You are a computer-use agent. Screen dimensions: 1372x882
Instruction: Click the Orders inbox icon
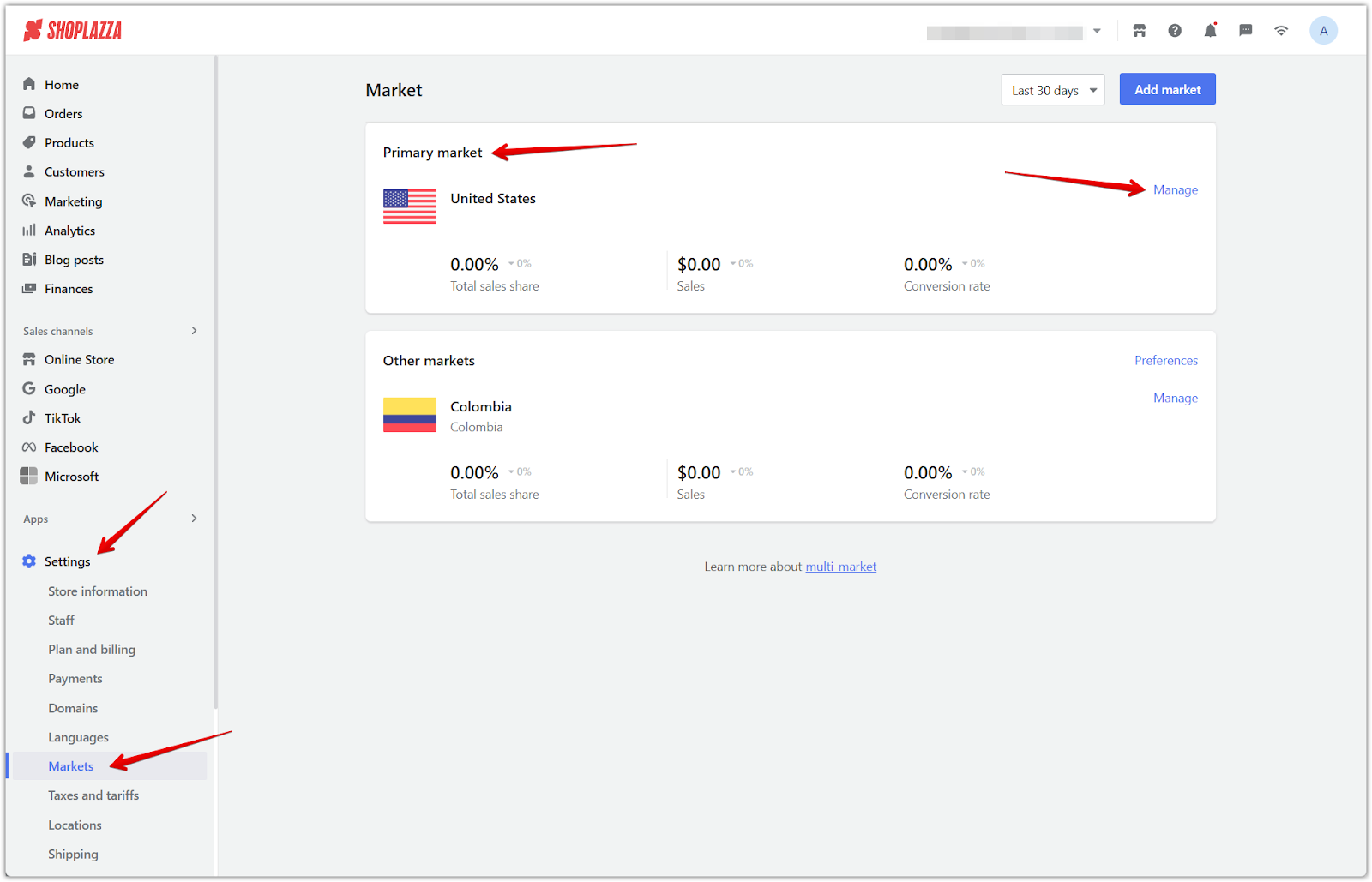point(29,113)
